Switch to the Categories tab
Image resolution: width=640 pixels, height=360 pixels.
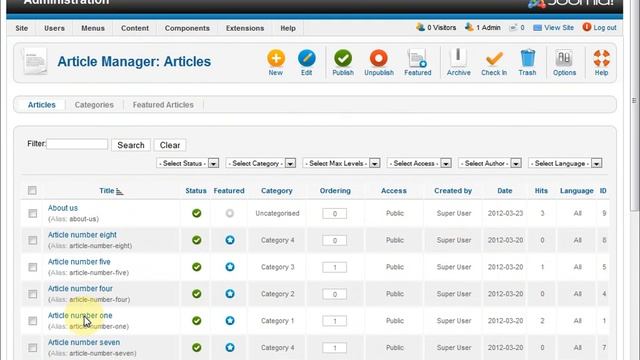click(x=94, y=105)
